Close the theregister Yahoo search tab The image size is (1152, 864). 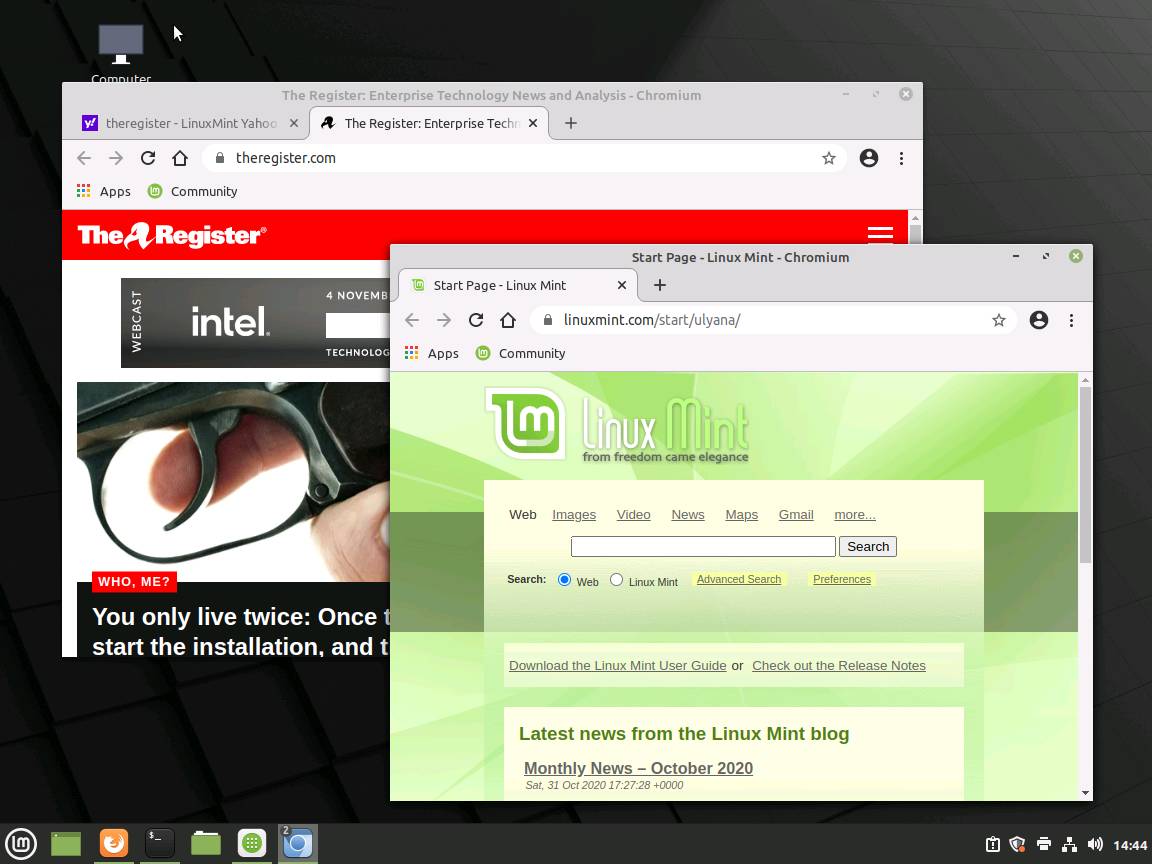[294, 123]
